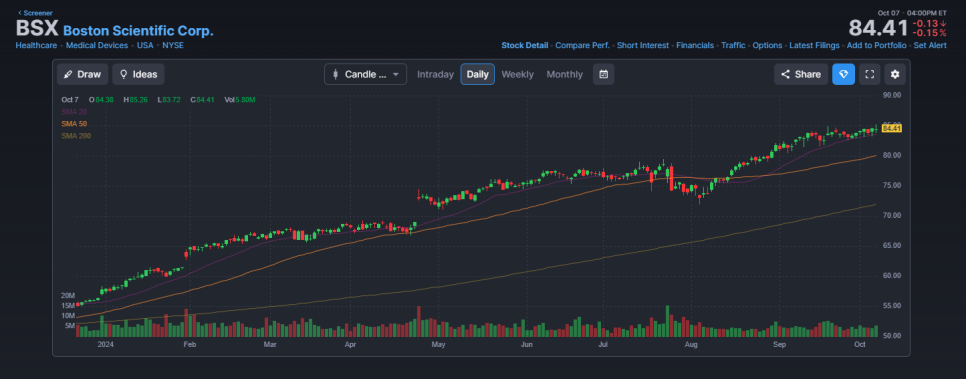This screenshot has height=379, width=966.
Task: Select the Daily timeframe
Action: click(477, 75)
